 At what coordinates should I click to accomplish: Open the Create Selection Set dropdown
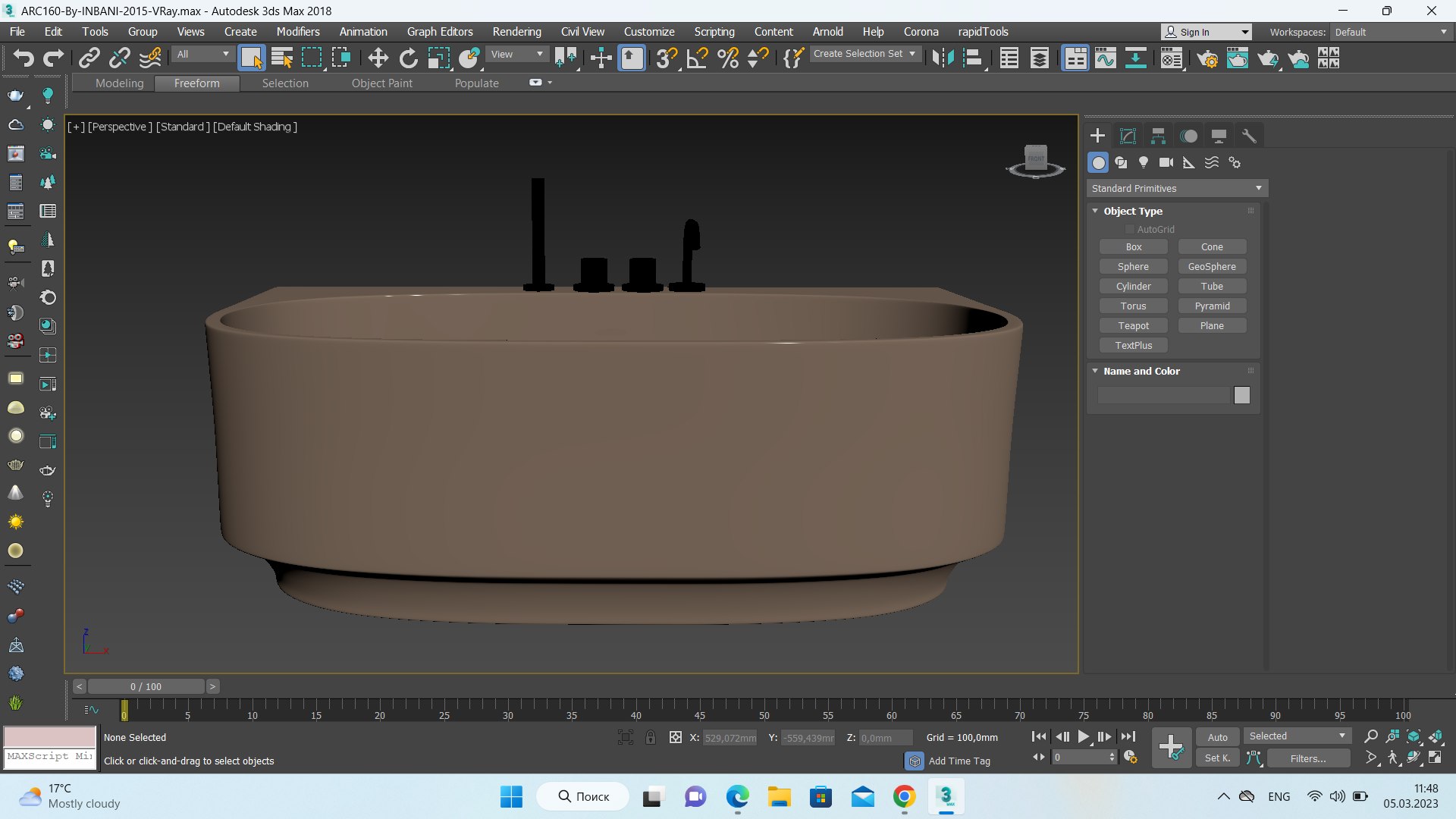(x=864, y=54)
